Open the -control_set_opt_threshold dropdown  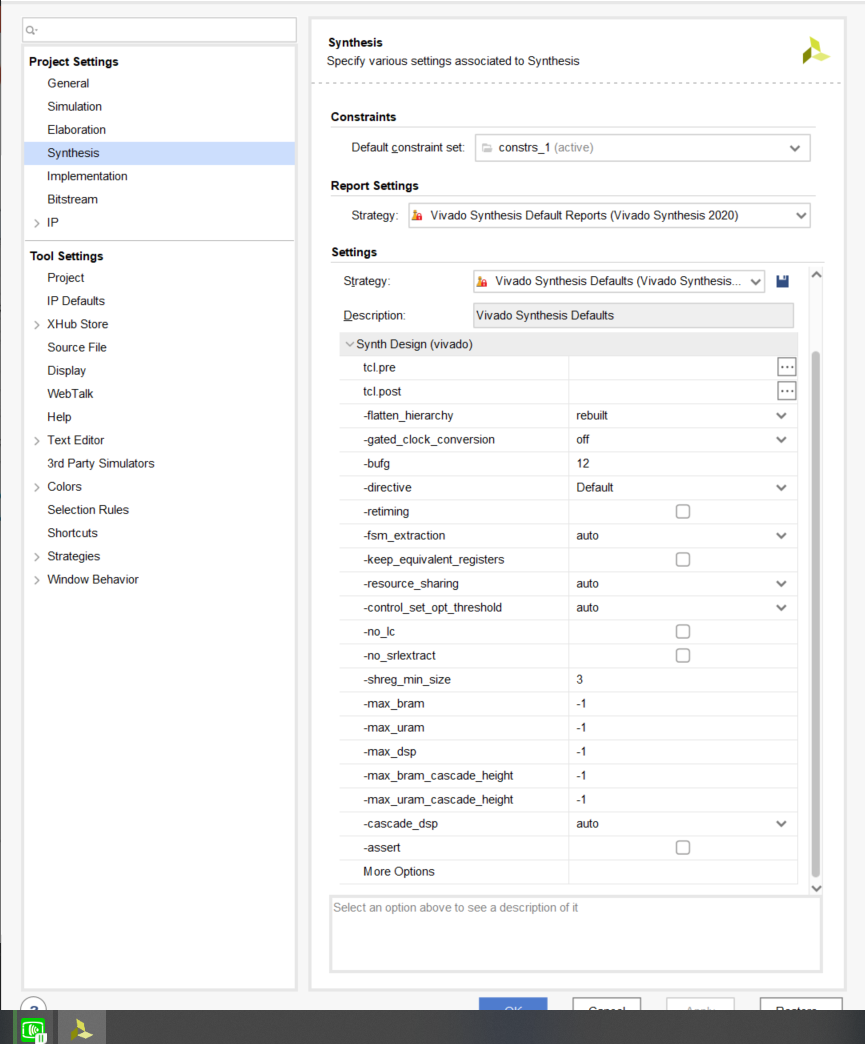coord(781,607)
